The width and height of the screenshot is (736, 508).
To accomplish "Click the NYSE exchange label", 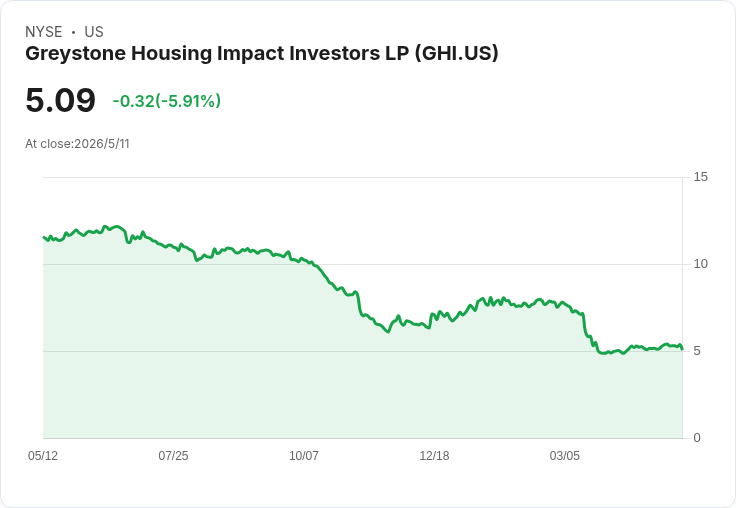I will (44, 32).
